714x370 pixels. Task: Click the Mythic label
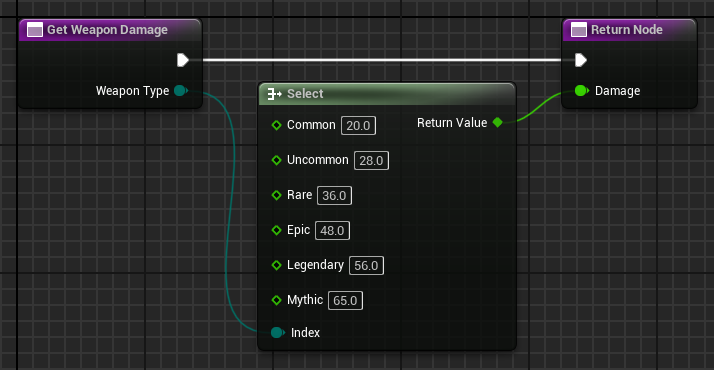[305, 300]
